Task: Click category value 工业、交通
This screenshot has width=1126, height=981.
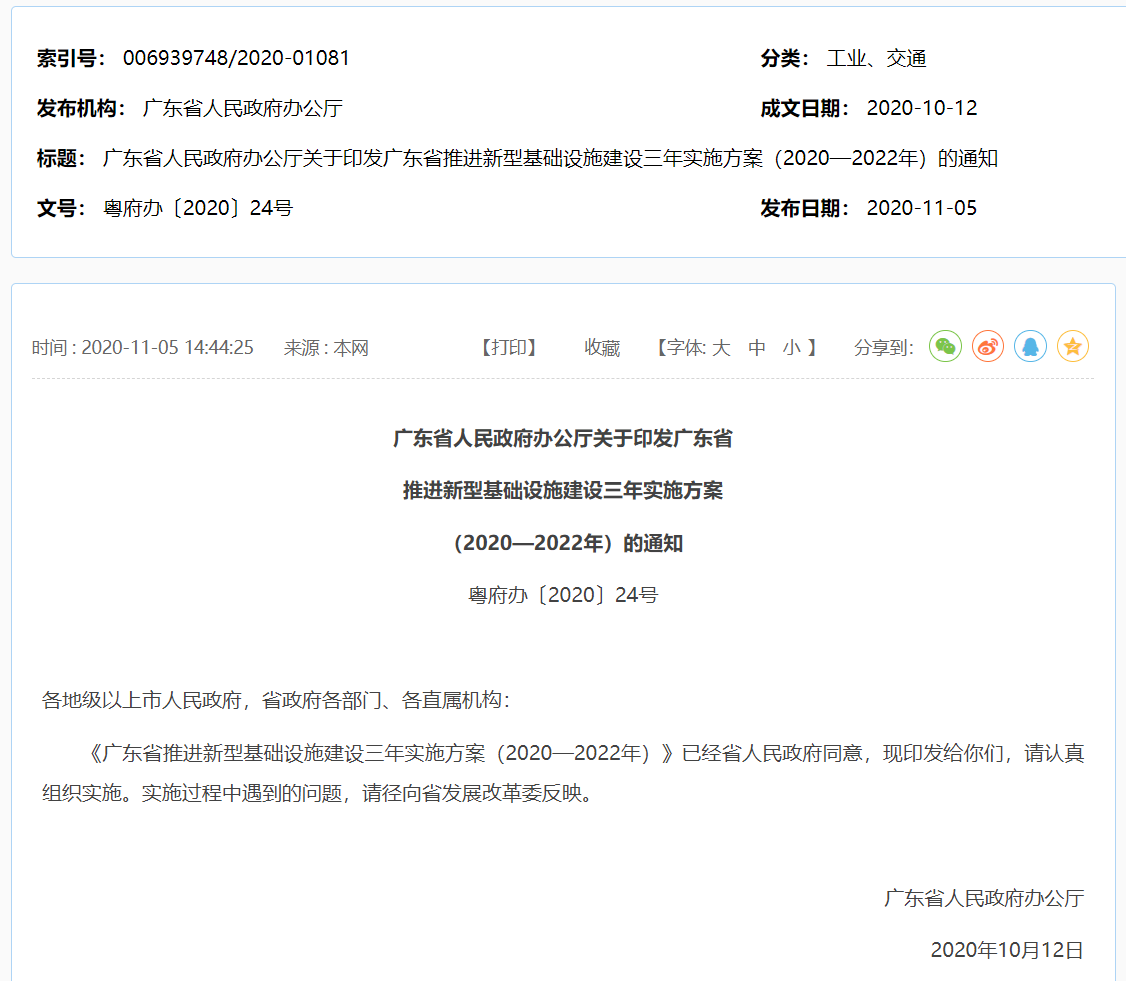Action: 876,58
